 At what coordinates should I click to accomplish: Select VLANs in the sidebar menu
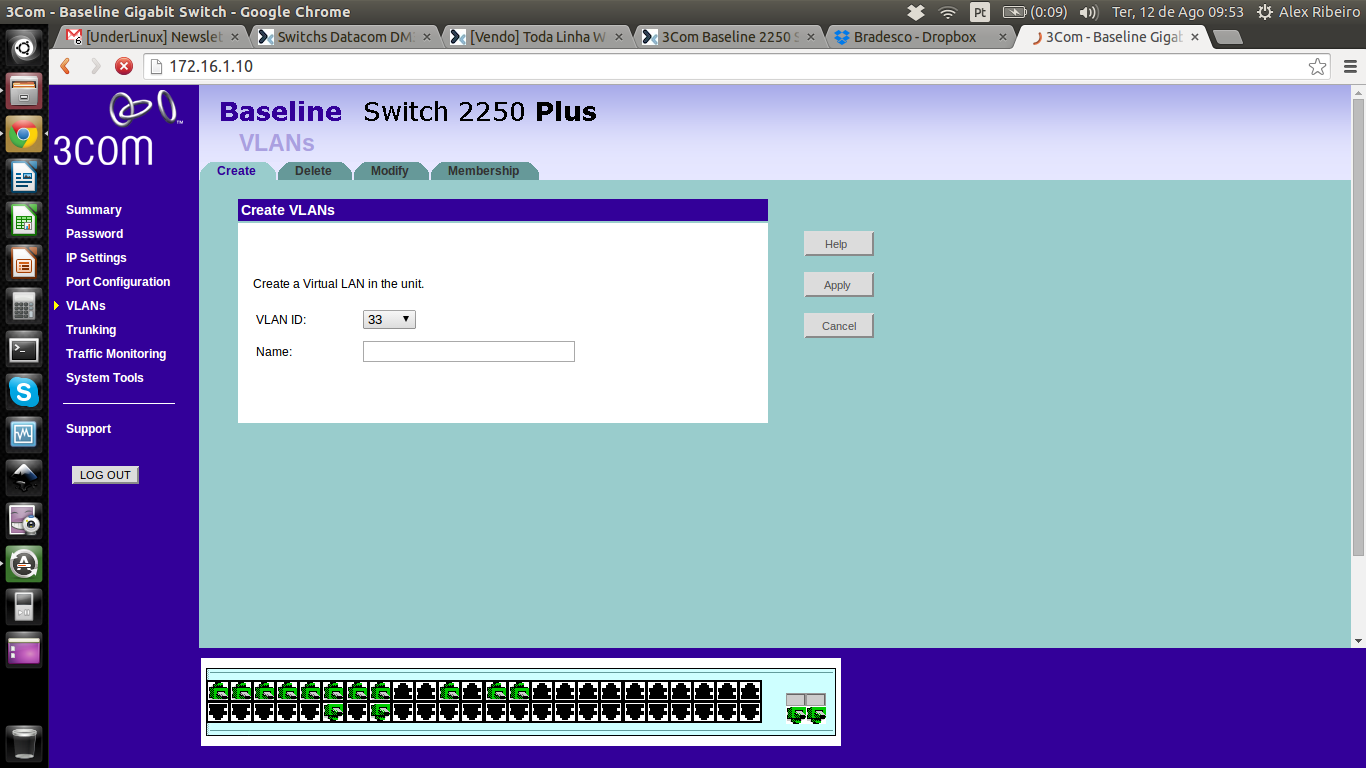tap(86, 306)
